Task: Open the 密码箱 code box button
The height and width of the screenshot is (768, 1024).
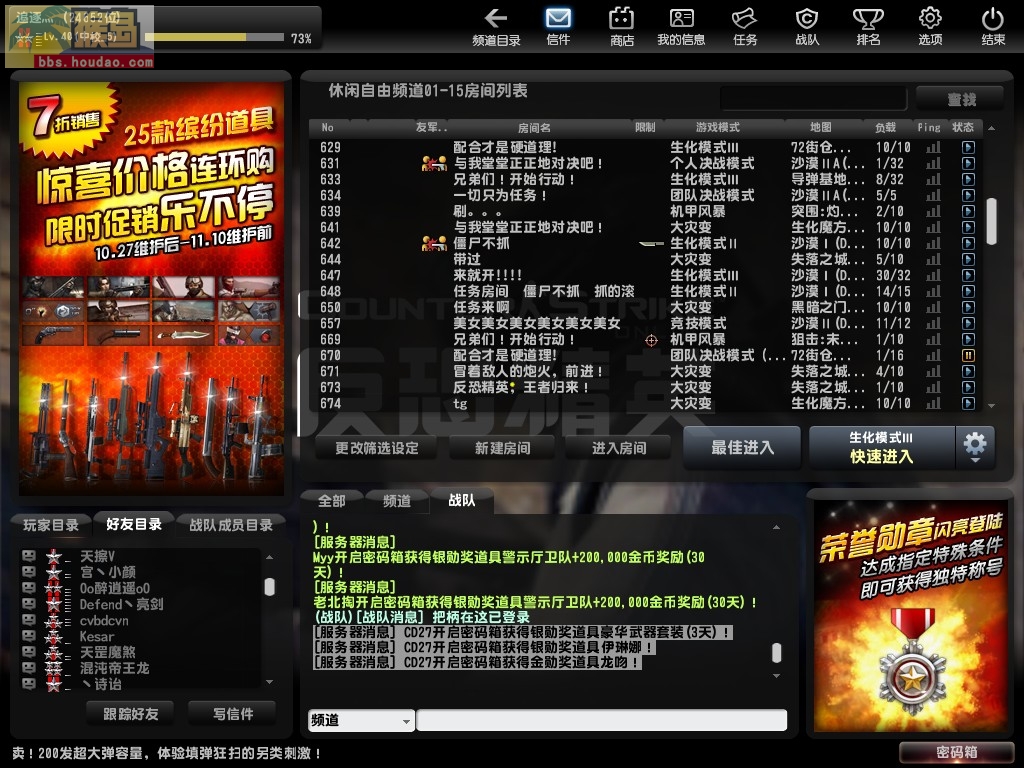Action: (x=956, y=752)
